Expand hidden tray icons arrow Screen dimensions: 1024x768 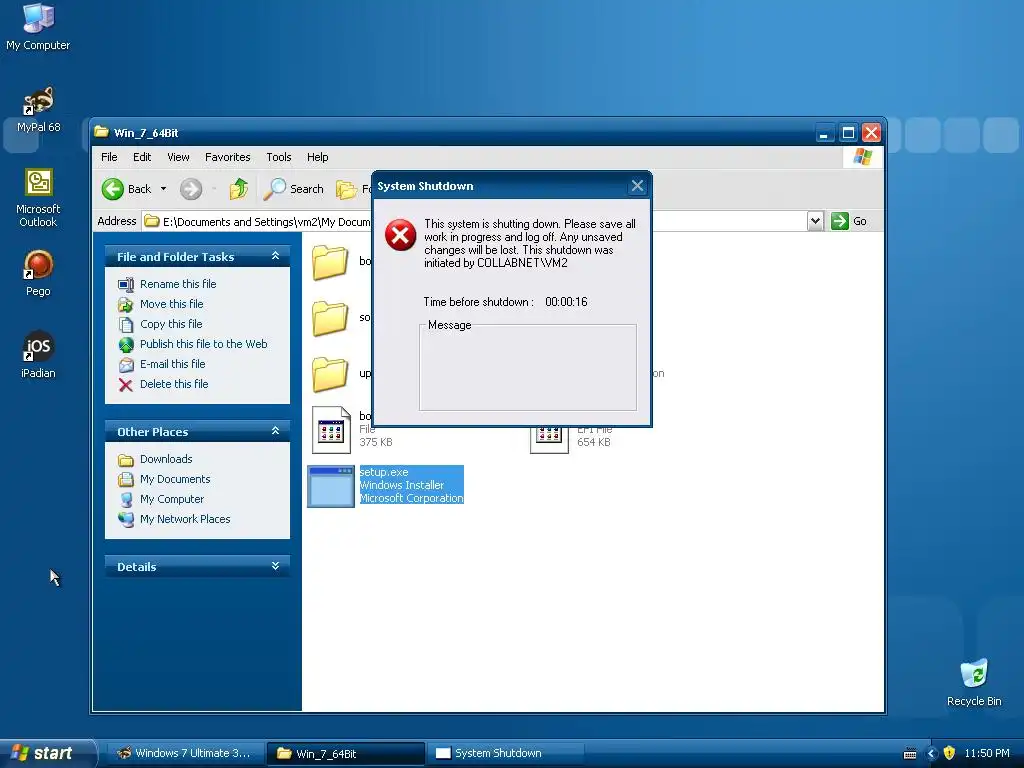point(932,754)
